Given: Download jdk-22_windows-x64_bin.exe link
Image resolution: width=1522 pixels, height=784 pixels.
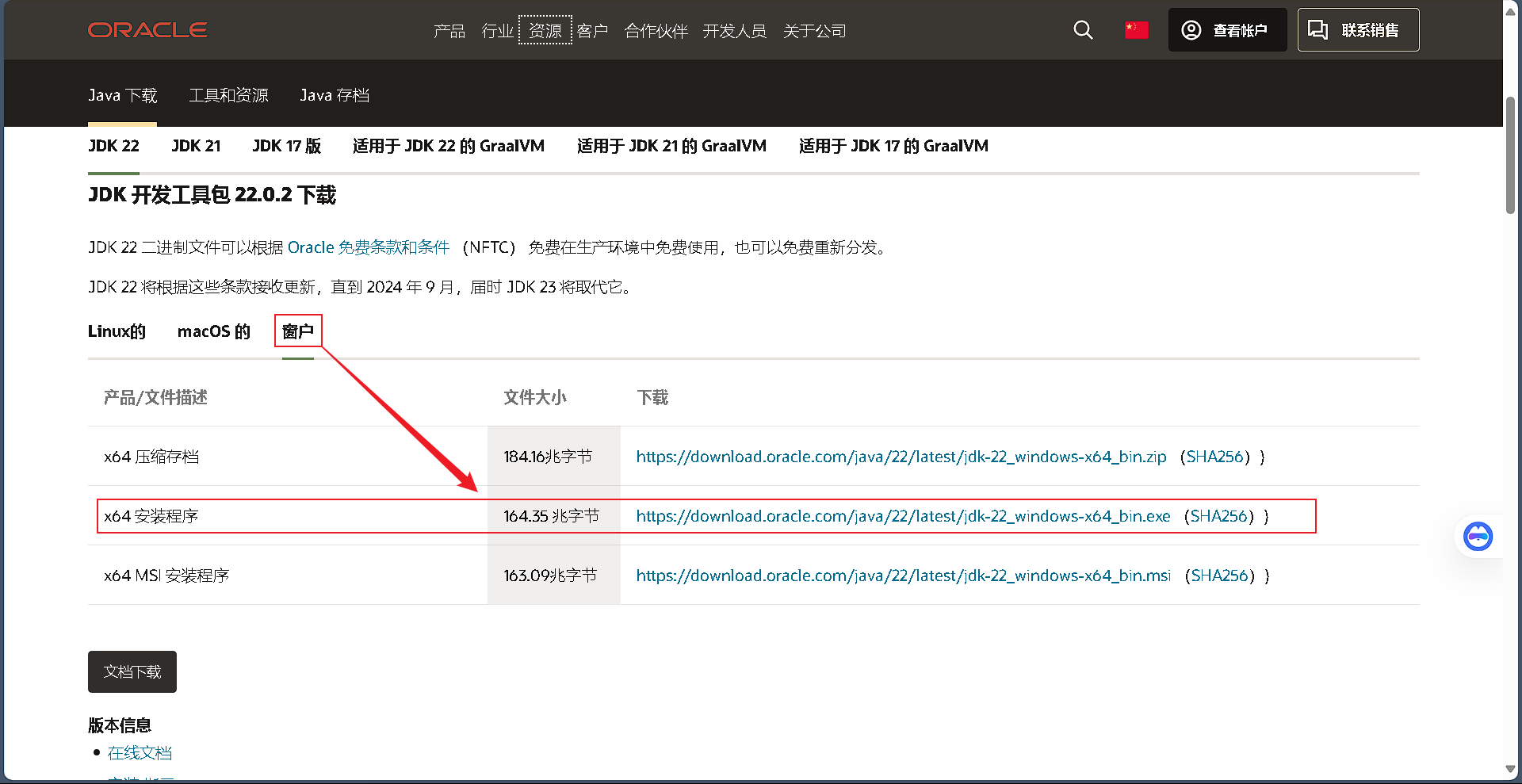Looking at the screenshot, I should (x=903, y=516).
